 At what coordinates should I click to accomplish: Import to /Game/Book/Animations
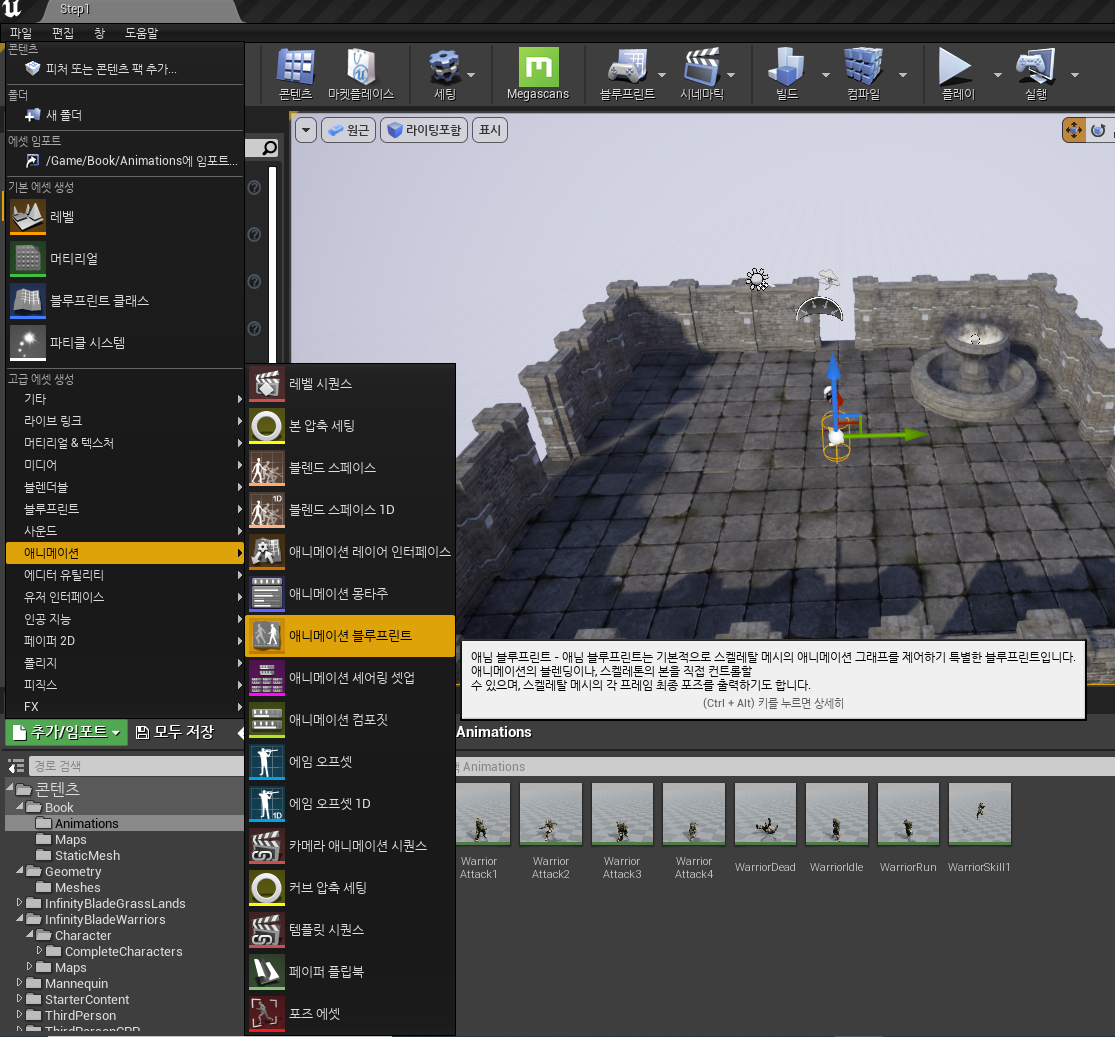point(124,161)
